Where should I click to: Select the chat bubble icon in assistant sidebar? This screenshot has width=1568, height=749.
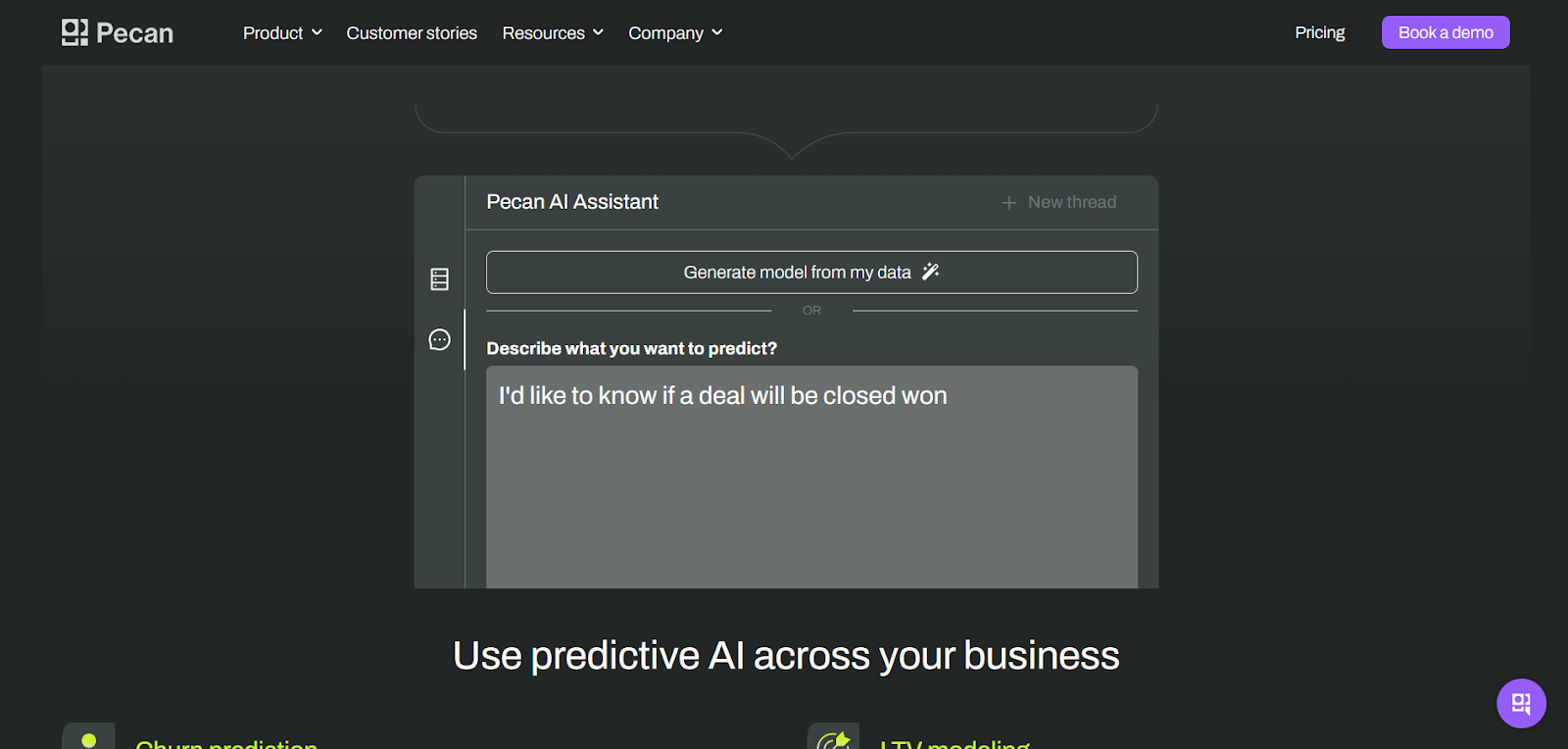click(440, 339)
